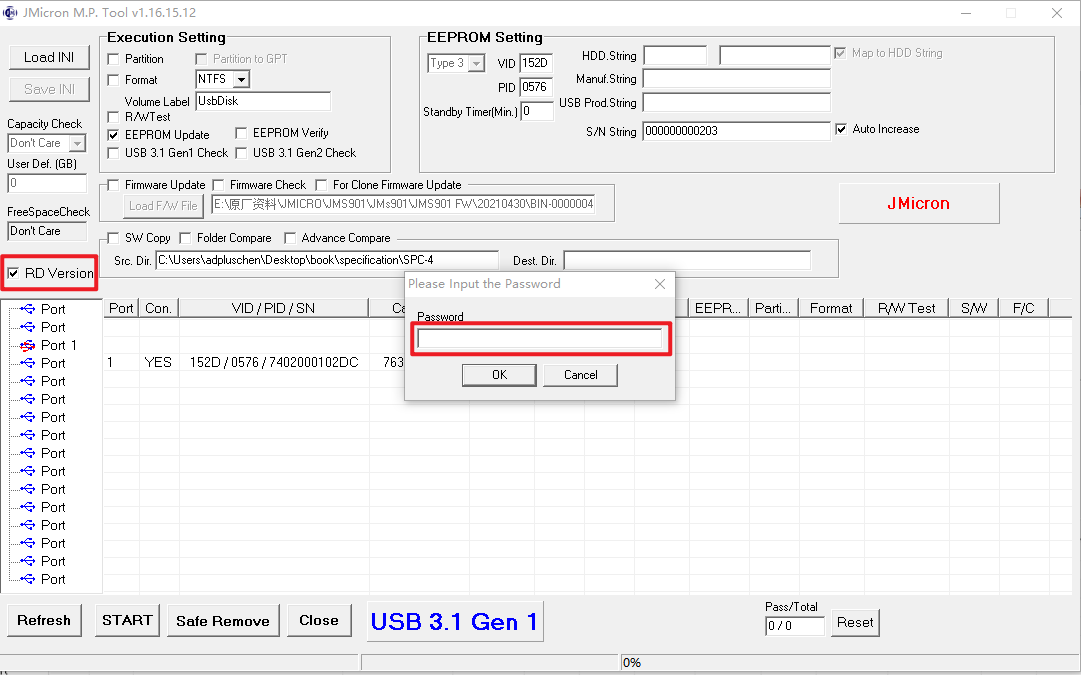This screenshot has height=675, width=1081.
Task: Select the disconnected USB icon beside Port 1
Action: 28,345
